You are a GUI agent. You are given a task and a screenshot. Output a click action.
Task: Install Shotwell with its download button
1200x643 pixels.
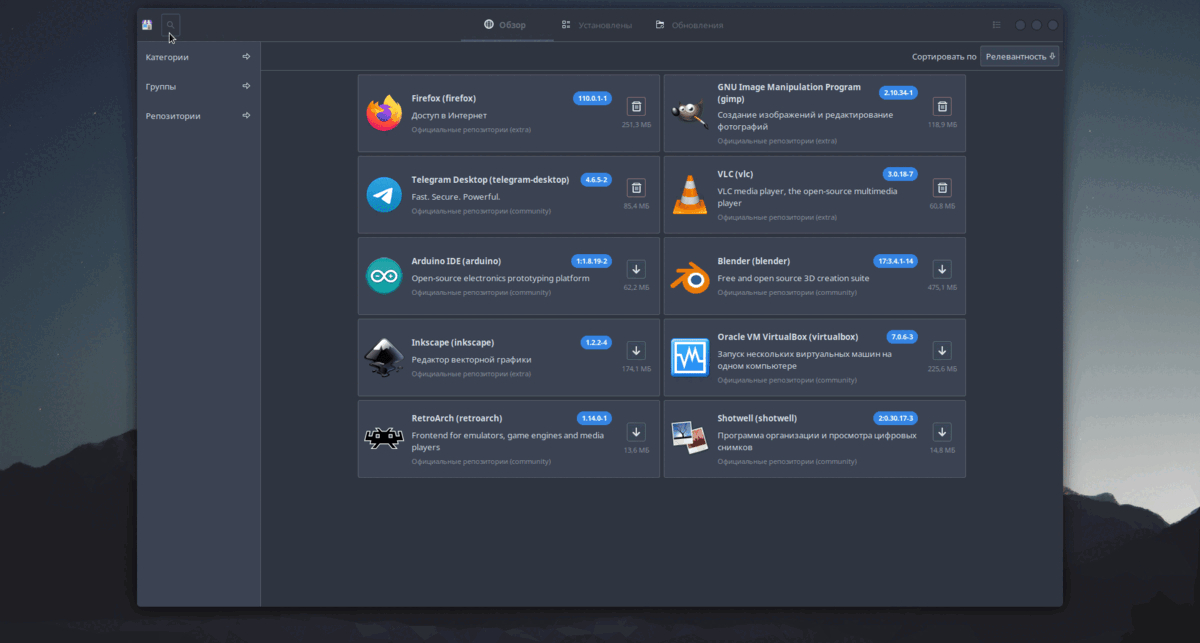[x=941, y=432]
